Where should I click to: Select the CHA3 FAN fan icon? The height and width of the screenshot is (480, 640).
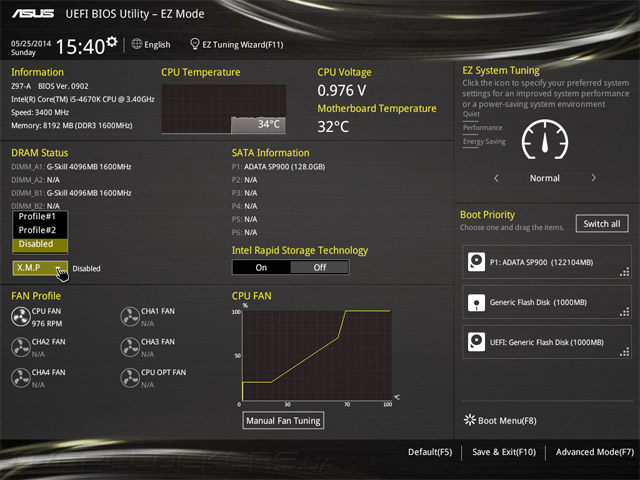130,347
